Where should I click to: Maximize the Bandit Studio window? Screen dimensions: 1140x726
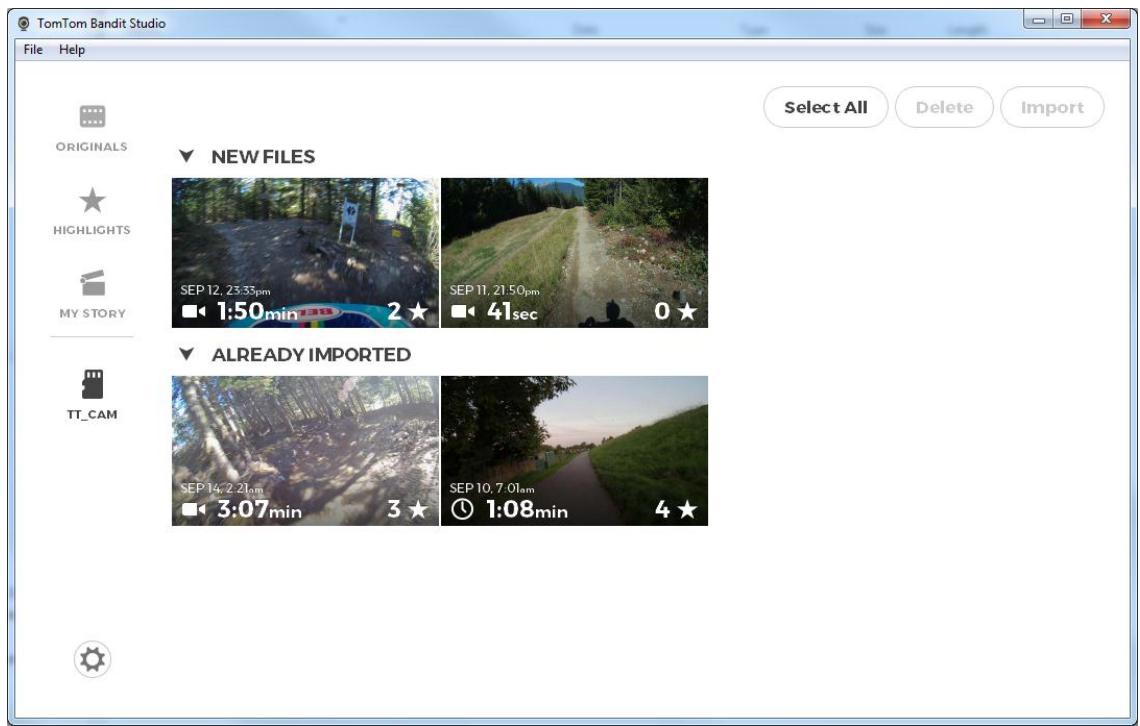[x=1067, y=20]
